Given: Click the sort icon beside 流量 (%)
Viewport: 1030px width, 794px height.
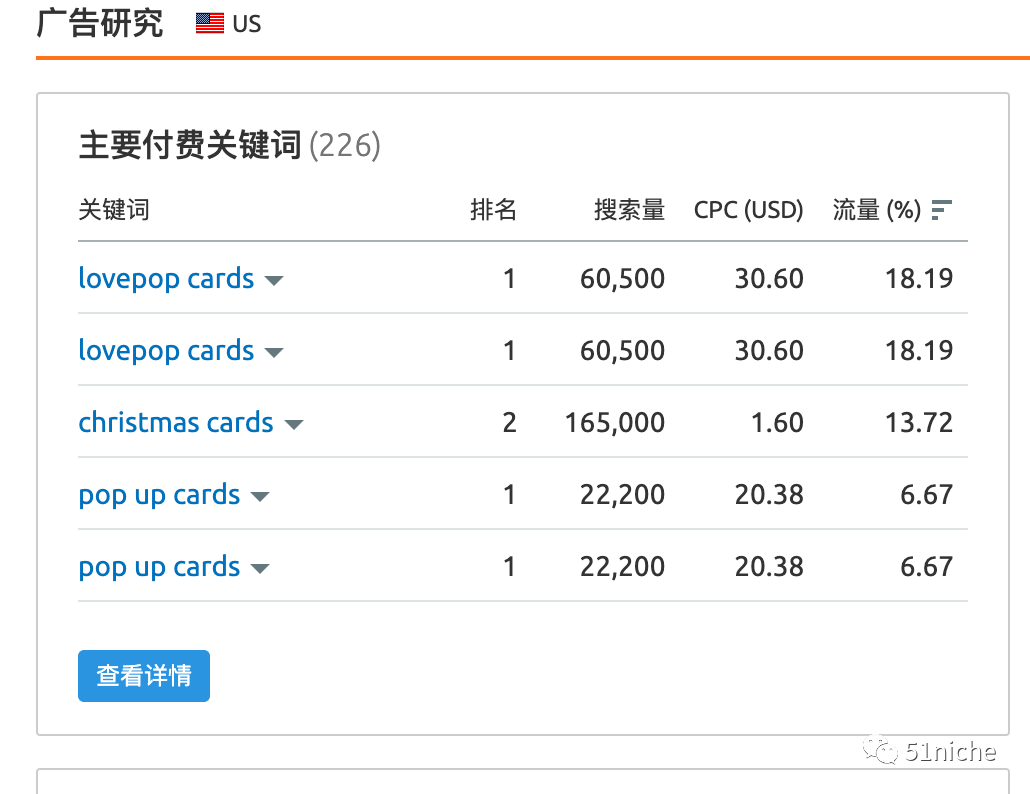Looking at the screenshot, I should coord(941,210).
